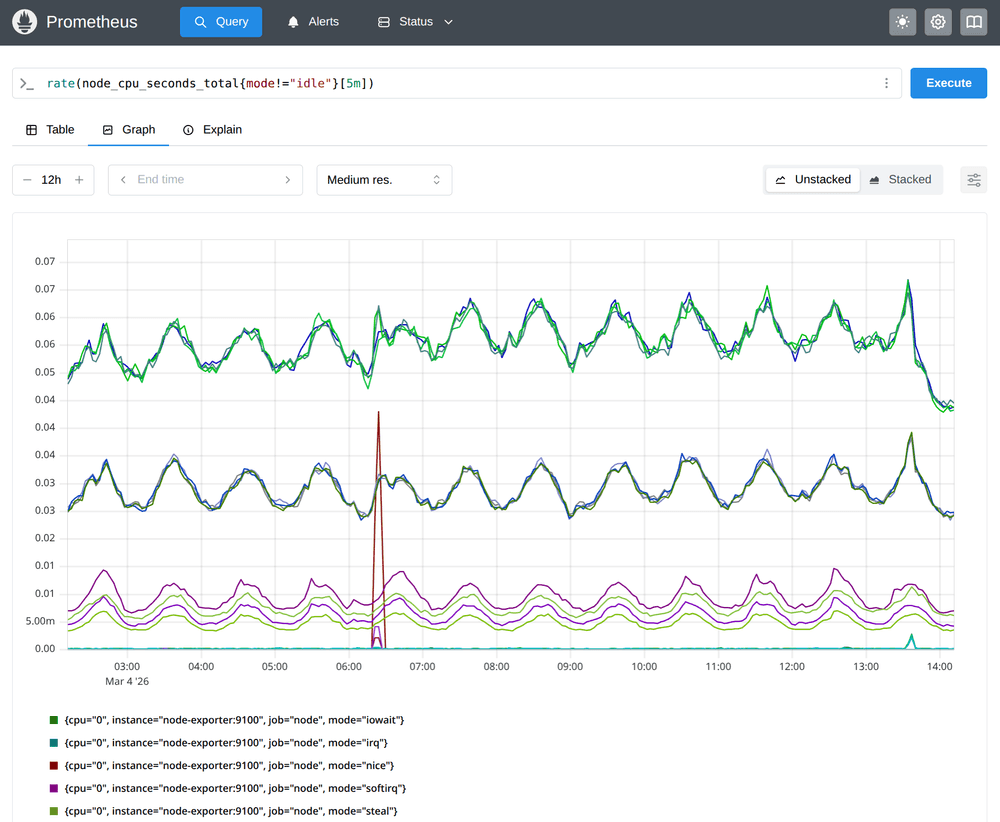Click the Alerts bell icon
The image size is (1000, 822).
click(292, 21)
